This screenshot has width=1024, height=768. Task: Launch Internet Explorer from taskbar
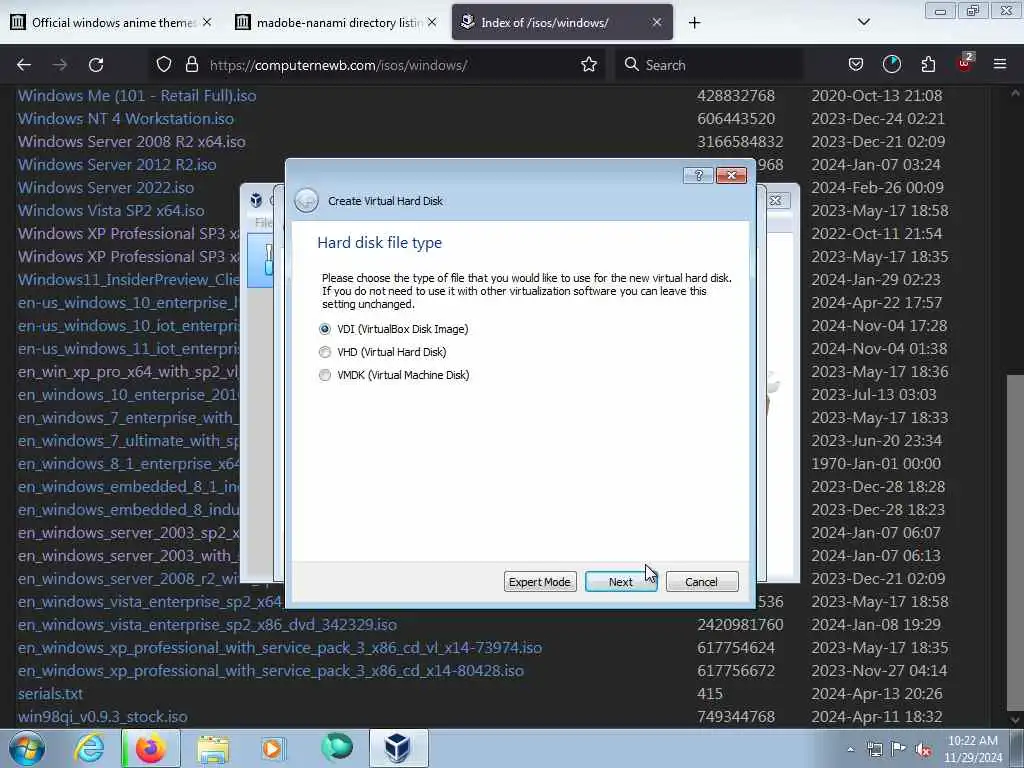(x=89, y=748)
